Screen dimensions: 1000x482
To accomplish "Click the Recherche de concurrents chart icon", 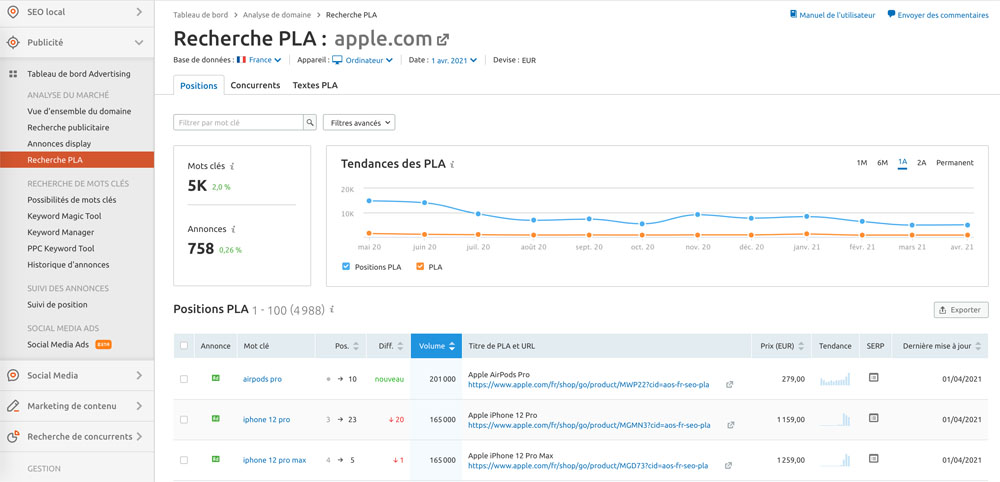I will pyautogui.click(x=12, y=437).
